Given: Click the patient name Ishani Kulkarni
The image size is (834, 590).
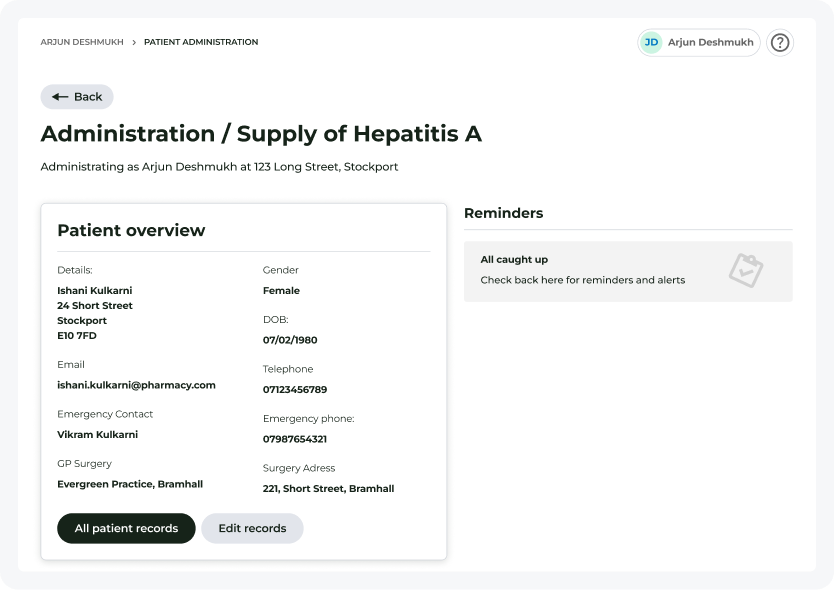Looking at the screenshot, I should (x=95, y=291).
